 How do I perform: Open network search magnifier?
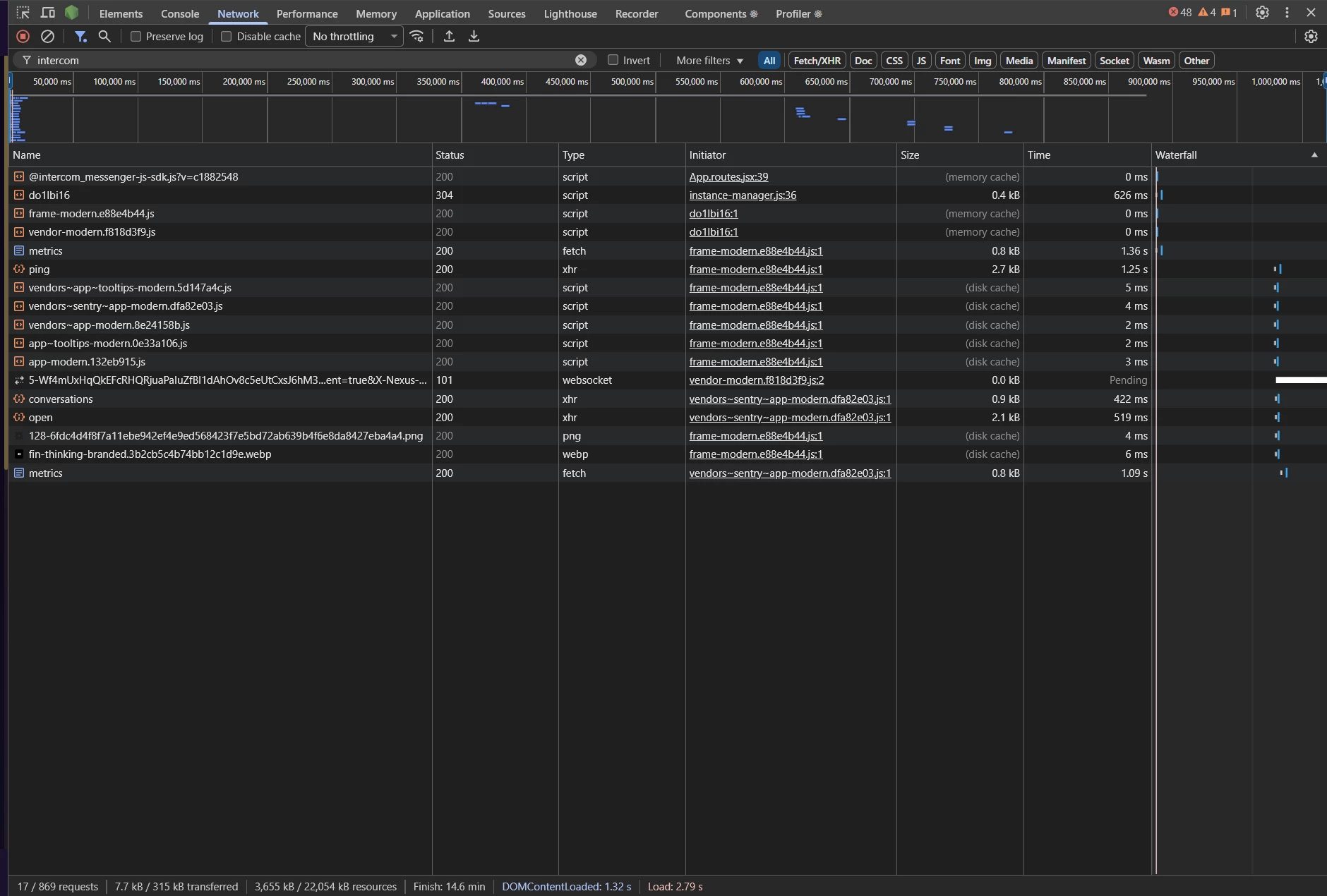[104, 37]
